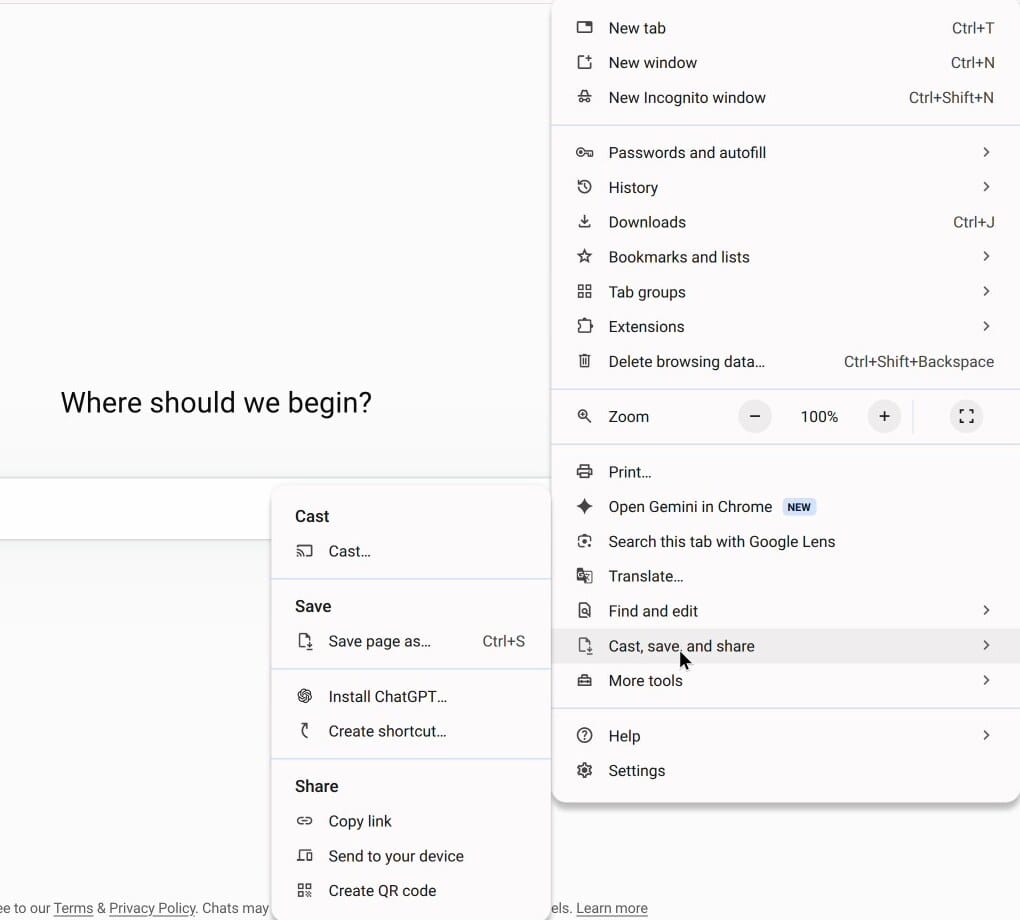Click the Print printer icon
The height and width of the screenshot is (920, 1020).
click(584, 471)
